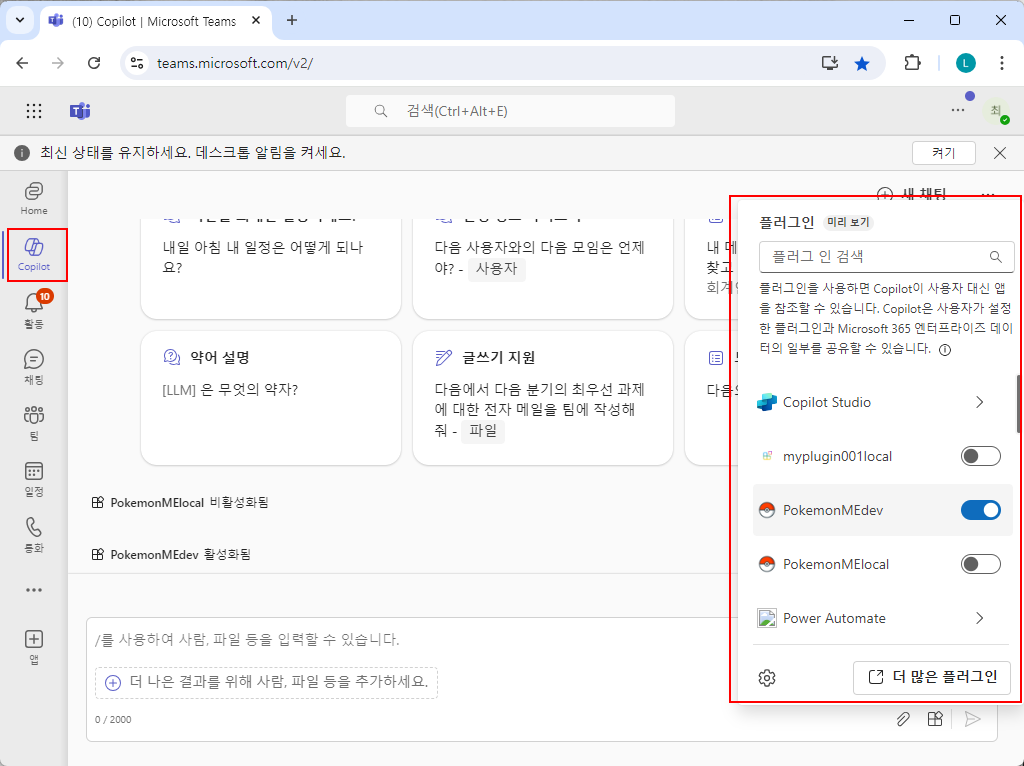
Task: Go to Home in the Teams sidebar
Action: tap(34, 199)
